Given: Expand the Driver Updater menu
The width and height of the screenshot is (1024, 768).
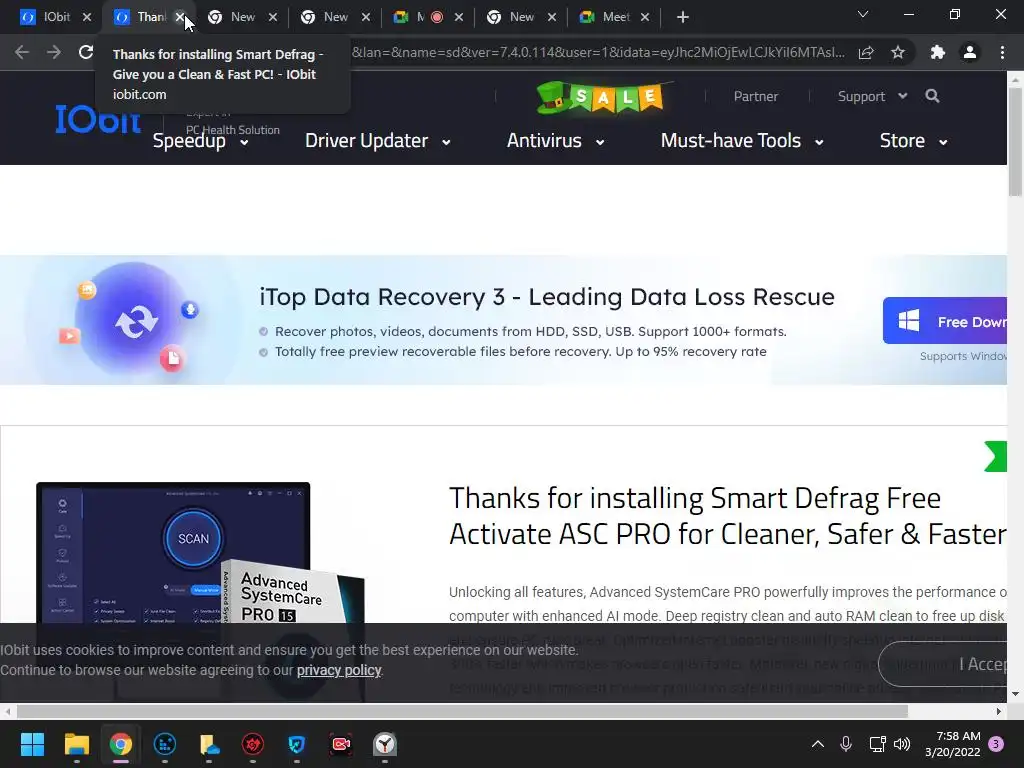Looking at the screenshot, I should [377, 141].
